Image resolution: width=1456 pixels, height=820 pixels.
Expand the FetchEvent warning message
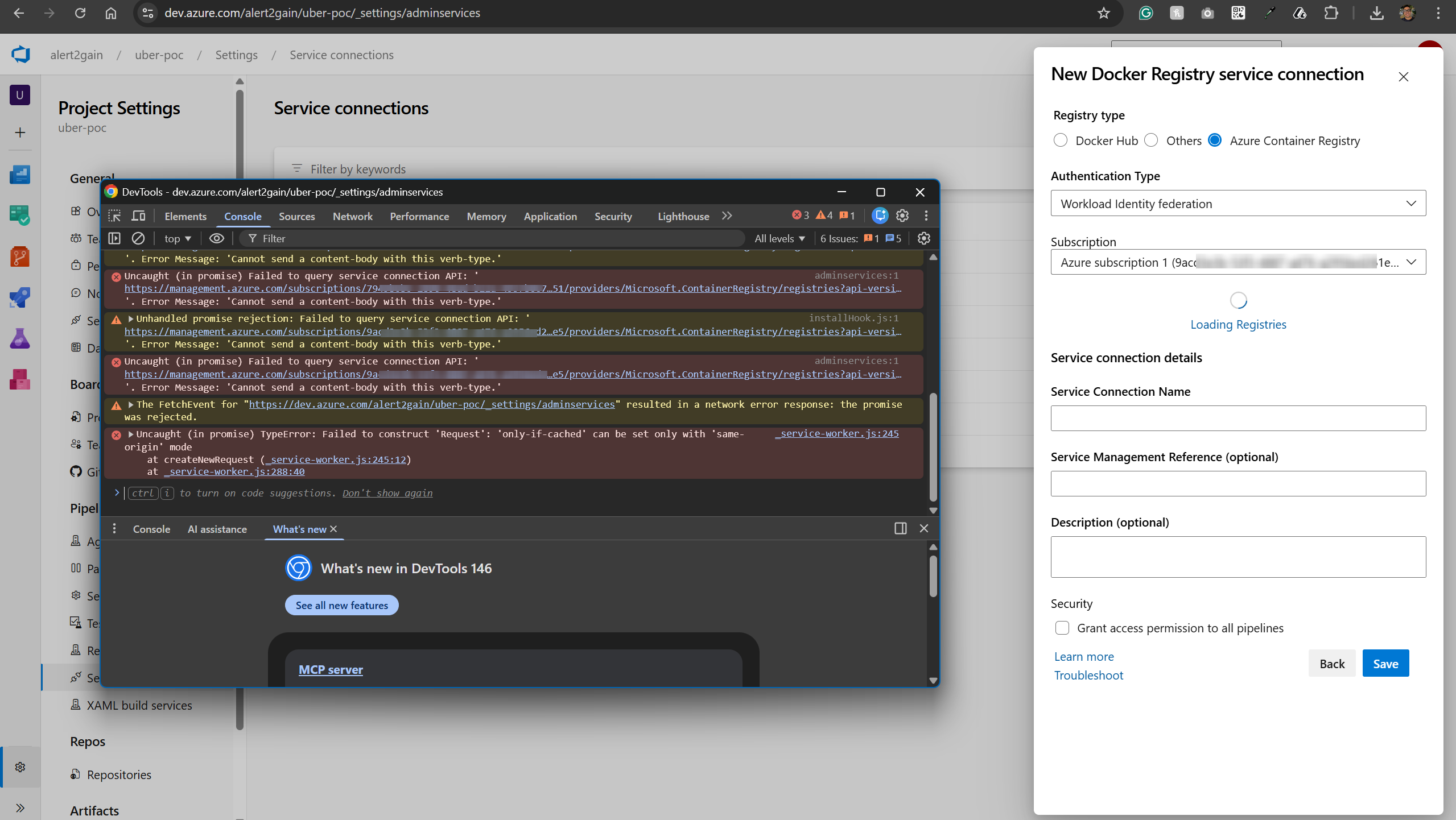tap(131, 404)
